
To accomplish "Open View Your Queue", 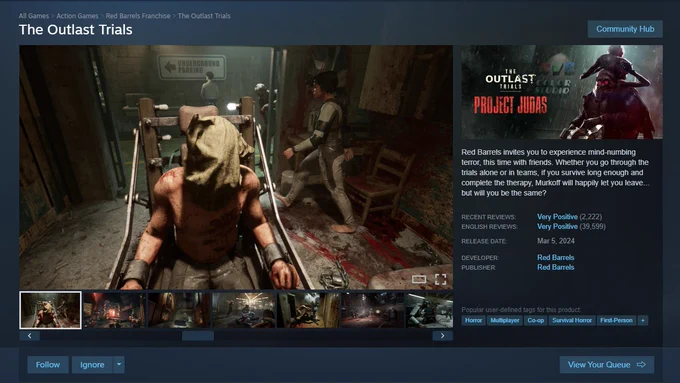I will tap(607, 365).
